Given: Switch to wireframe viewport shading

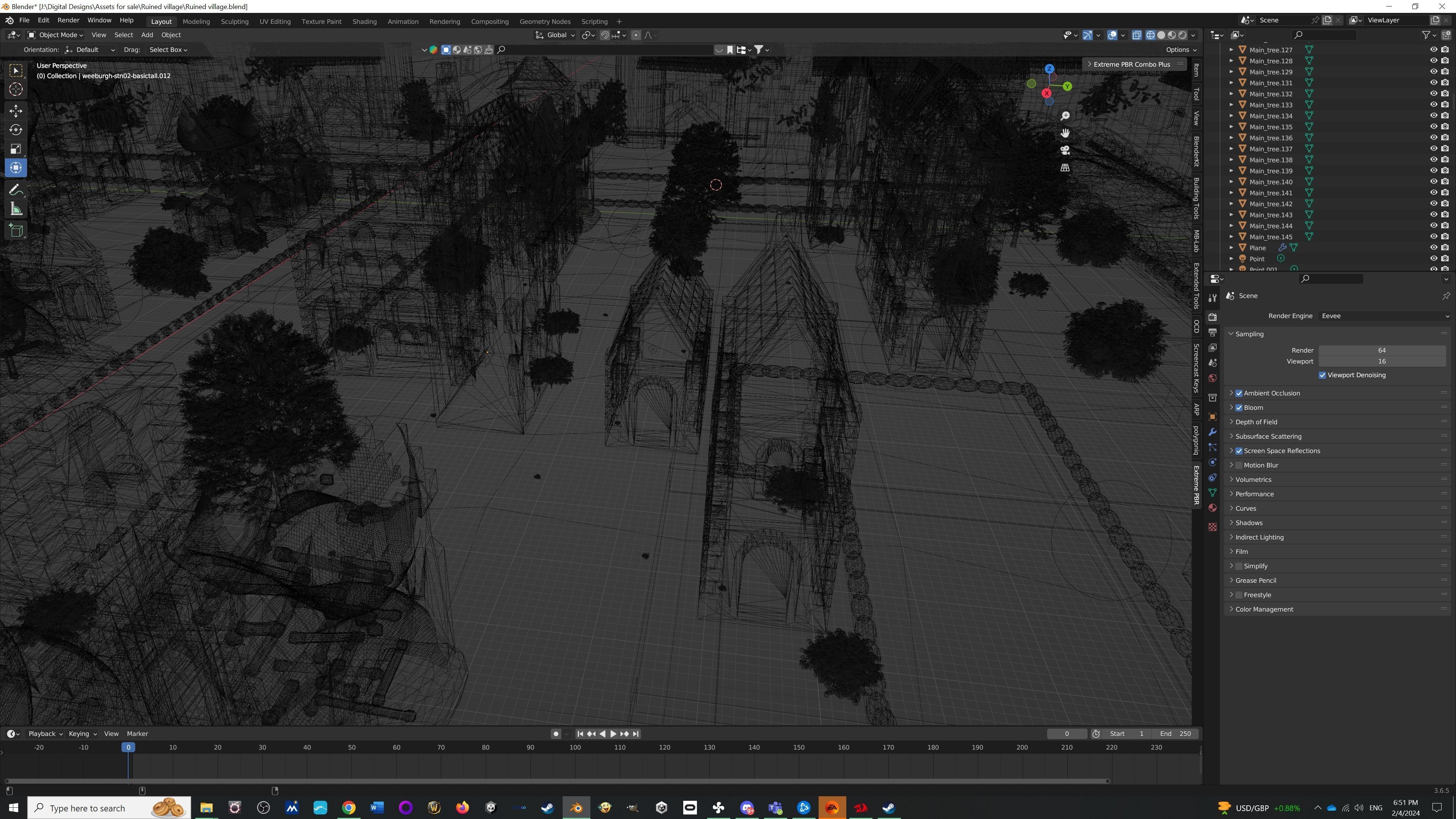Looking at the screenshot, I should (1150, 35).
